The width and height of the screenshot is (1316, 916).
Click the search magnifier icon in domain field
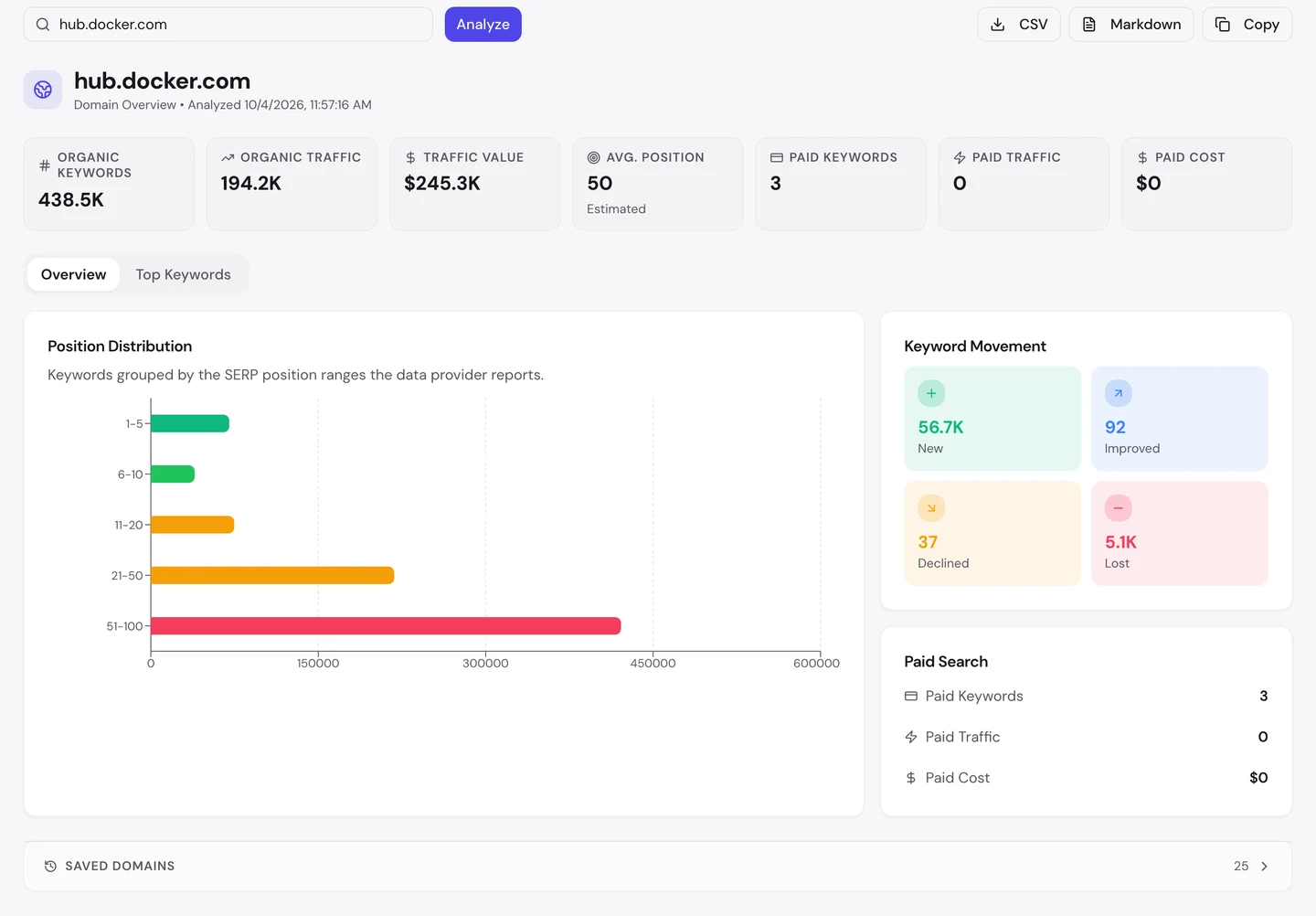click(42, 25)
